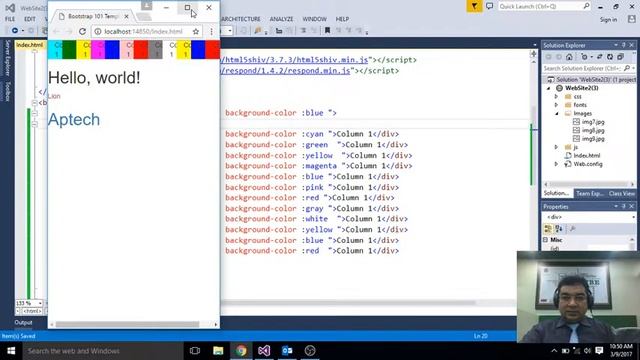
Task: Open Visual Studio from the taskbar
Action: (x=264, y=351)
